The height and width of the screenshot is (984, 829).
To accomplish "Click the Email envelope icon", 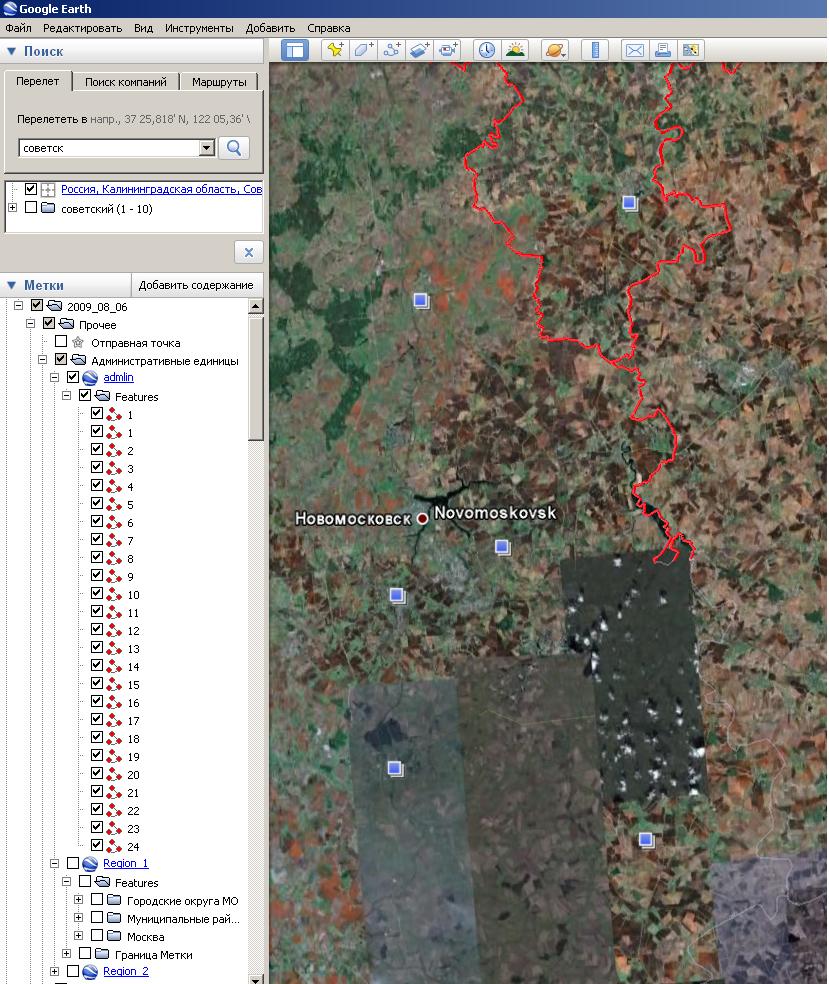I will pyautogui.click(x=634, y=50).
